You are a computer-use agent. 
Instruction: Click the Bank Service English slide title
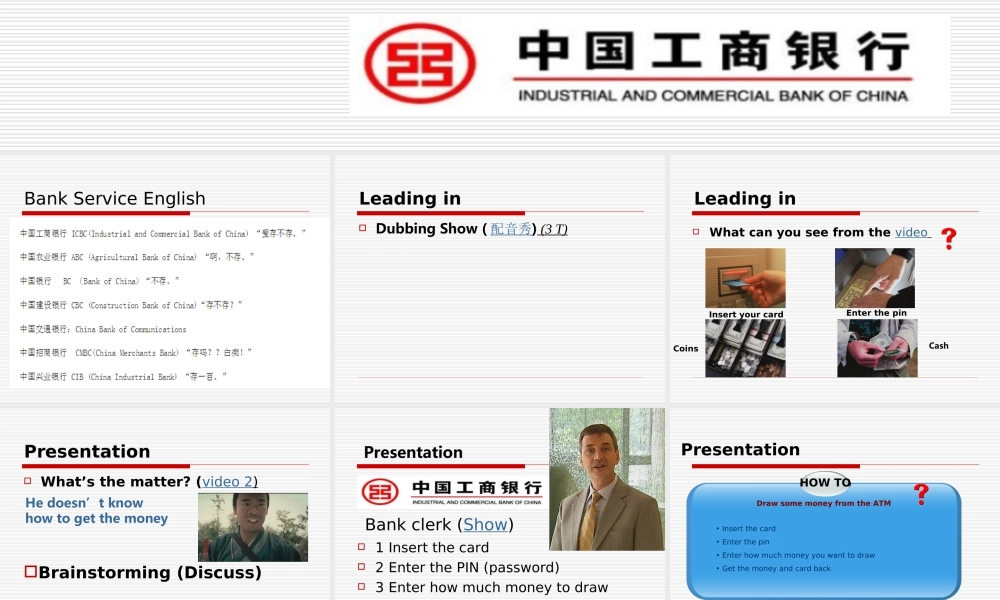point(115,198)
